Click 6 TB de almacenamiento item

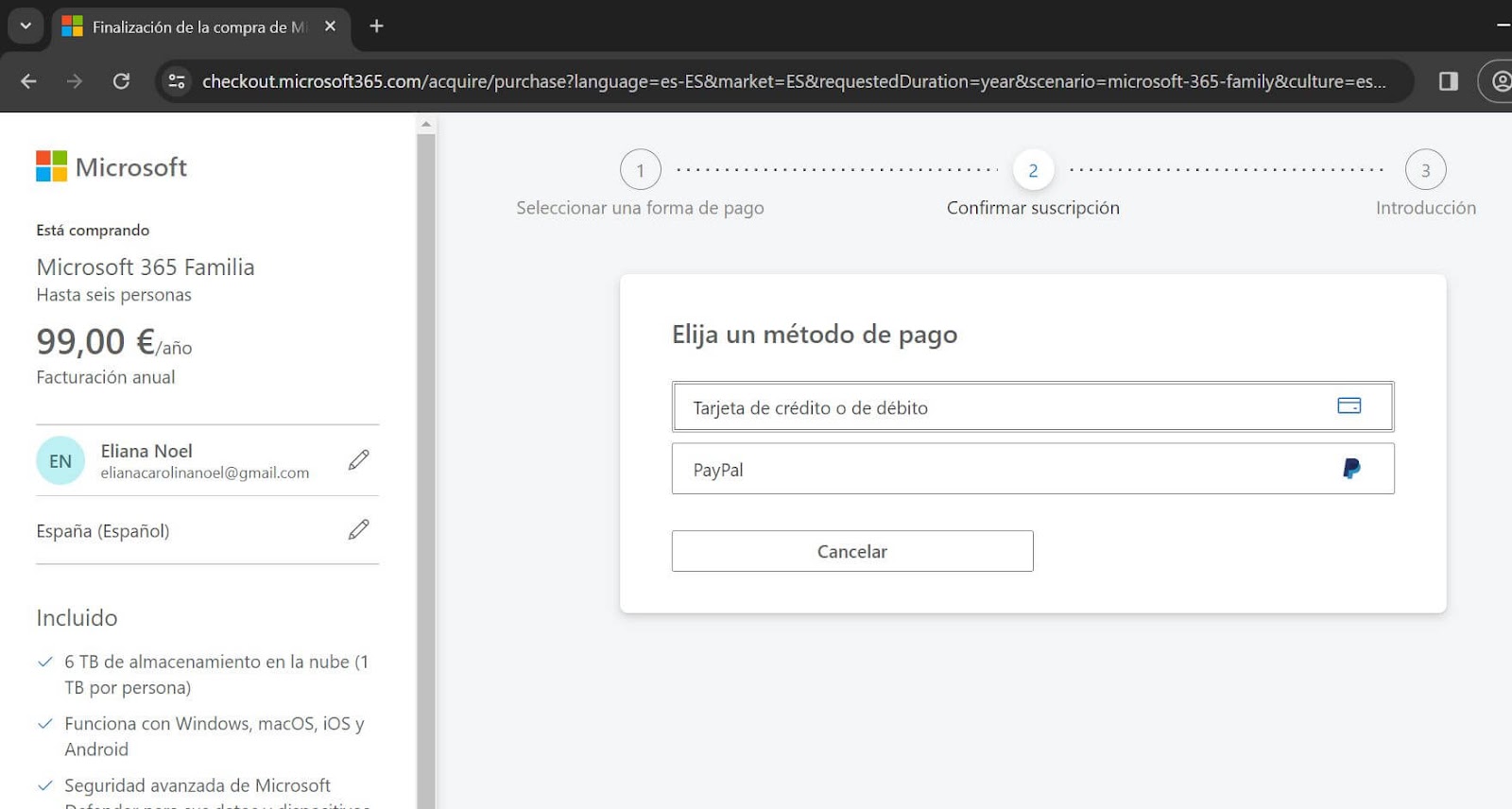tap(216, 675)
